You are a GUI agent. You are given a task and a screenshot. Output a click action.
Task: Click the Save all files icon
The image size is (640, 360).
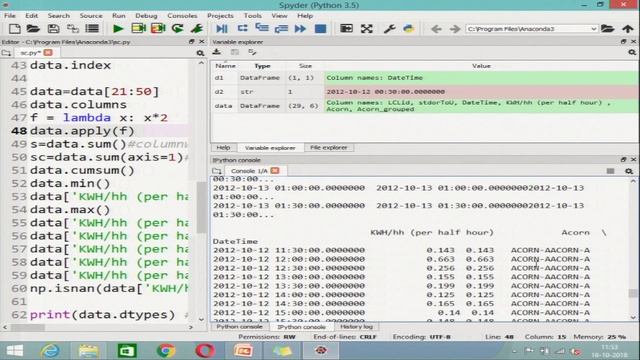point(73,29)
